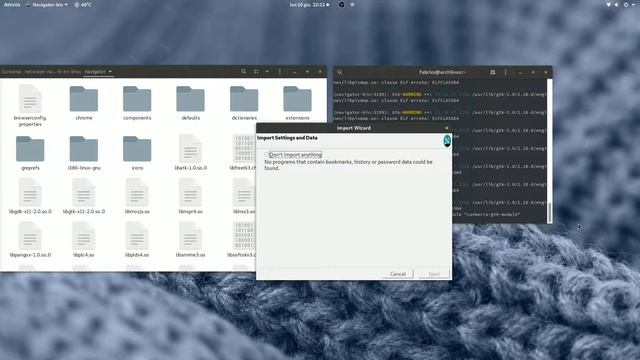
Task: Select the components folder icon
Action: tap(137, 98)
